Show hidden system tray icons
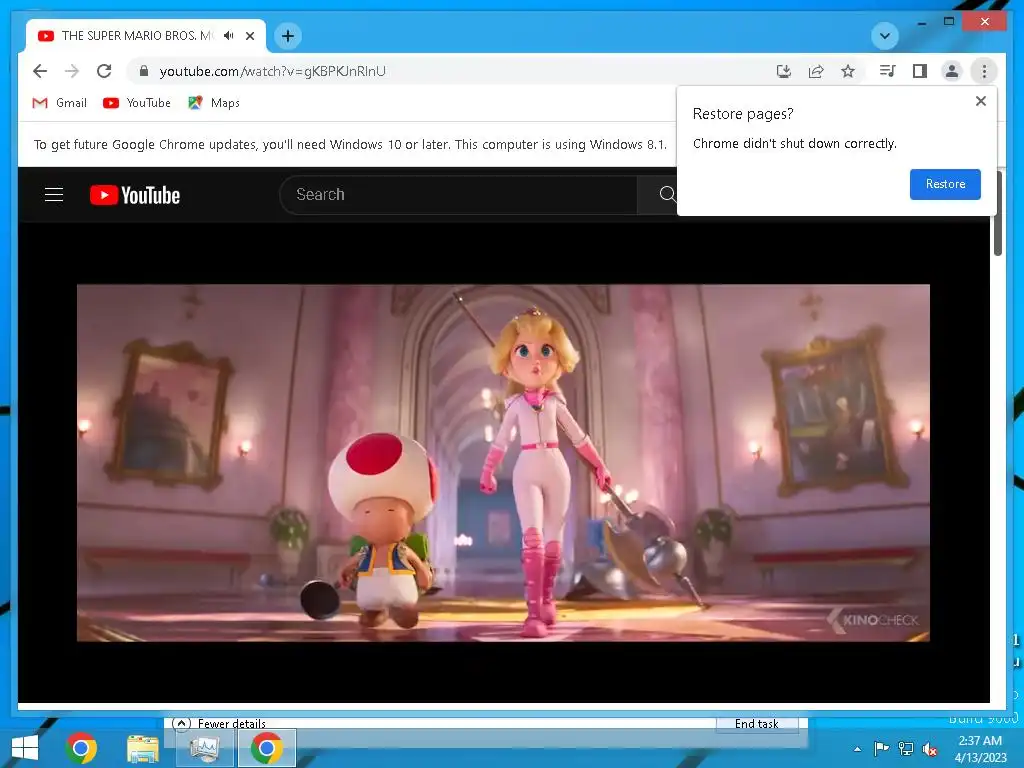The image size is (1024, 768). [x=857, y=749]
